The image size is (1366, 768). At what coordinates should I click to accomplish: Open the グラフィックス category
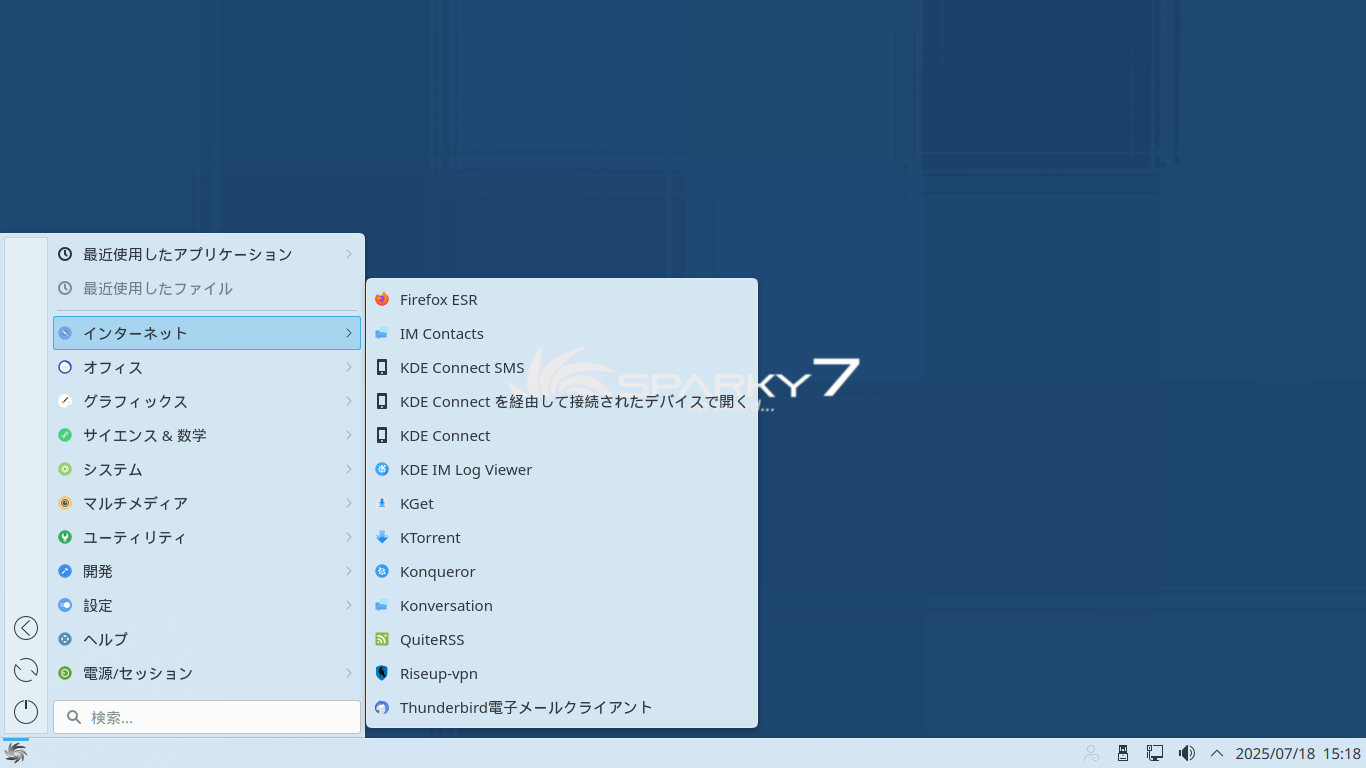point(207,402)
